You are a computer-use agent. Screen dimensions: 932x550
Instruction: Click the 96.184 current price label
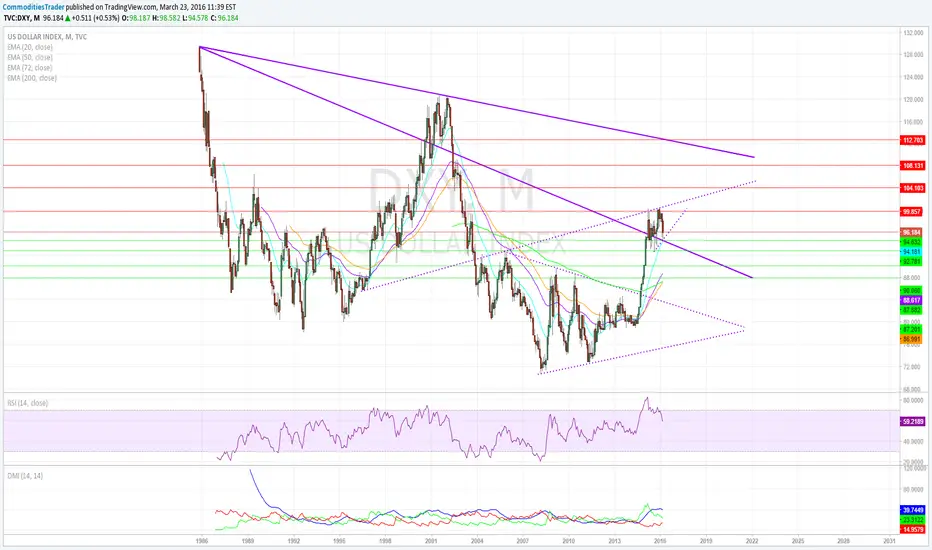point(912,232)
